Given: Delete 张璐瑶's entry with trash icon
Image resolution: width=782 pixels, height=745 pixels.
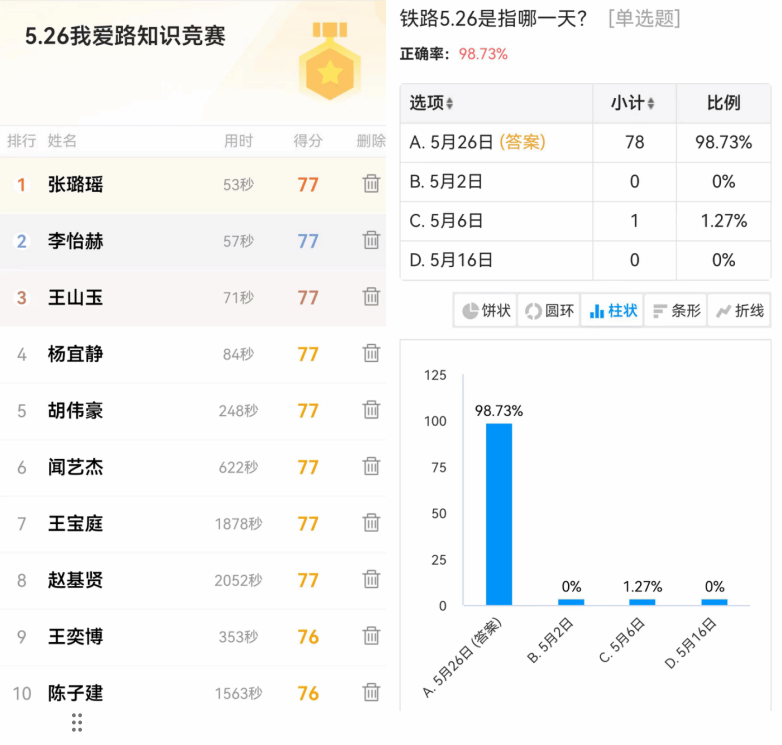Looking at the screenshot, I should (x=371, y=184).
